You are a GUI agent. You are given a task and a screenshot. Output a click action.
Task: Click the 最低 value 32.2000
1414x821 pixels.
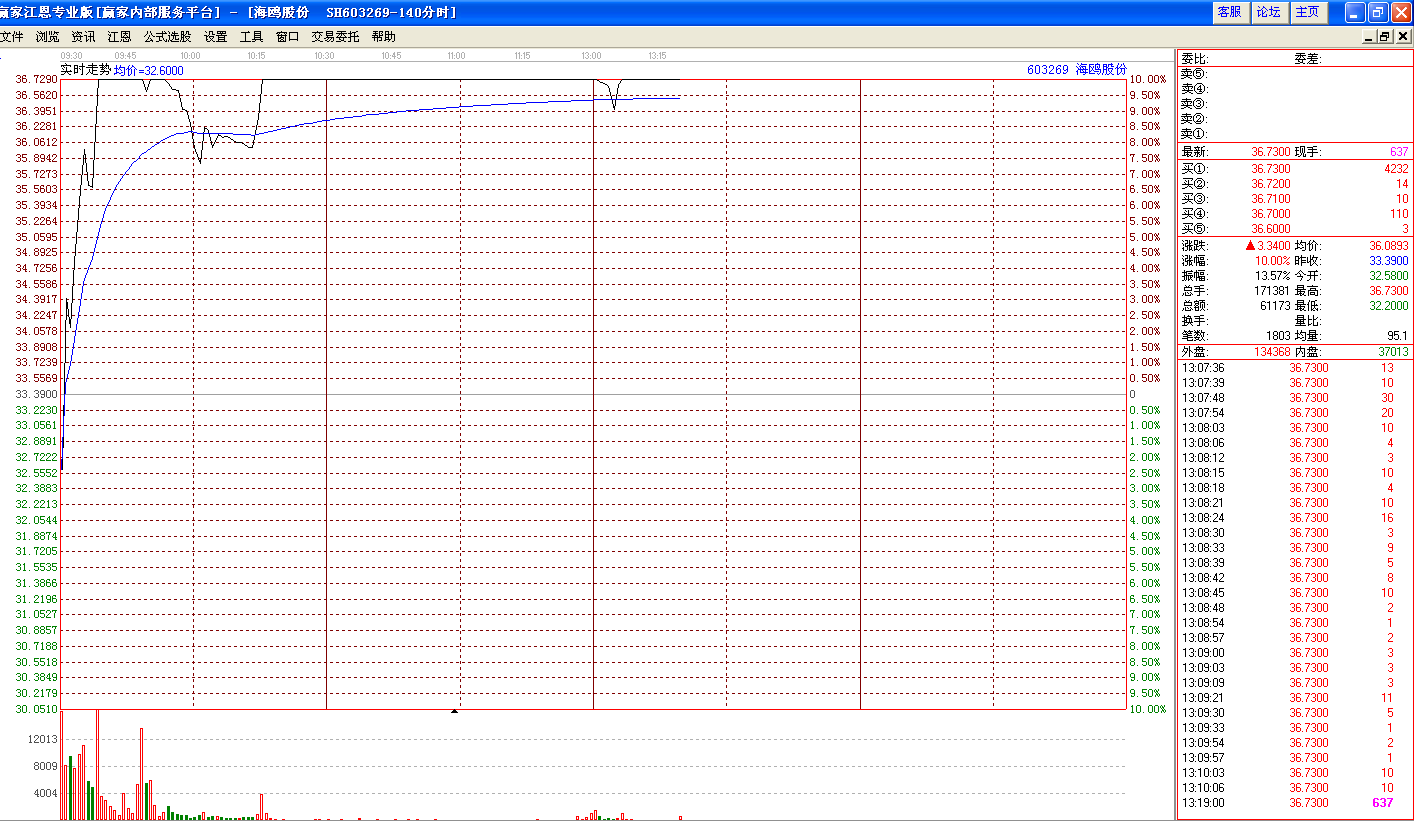(1389, 306)
